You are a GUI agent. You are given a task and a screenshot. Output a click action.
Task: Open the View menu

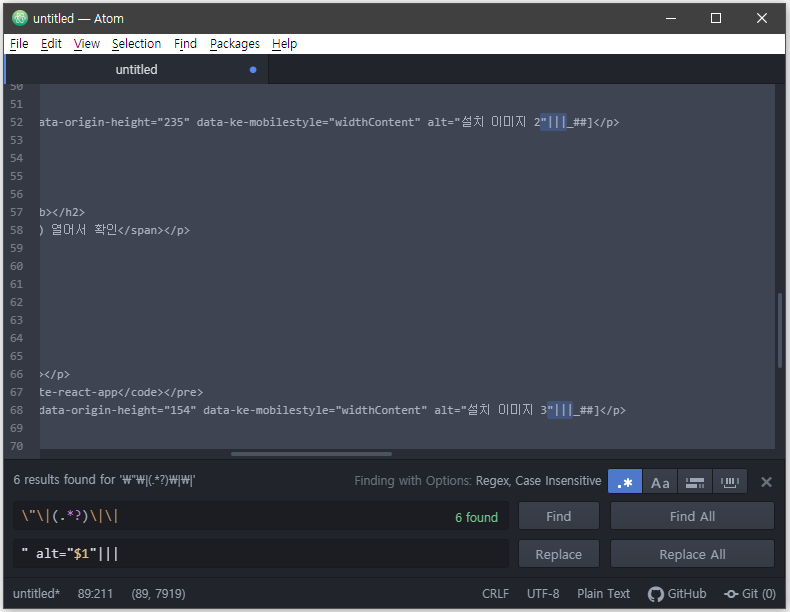click(x=87, y=44)
